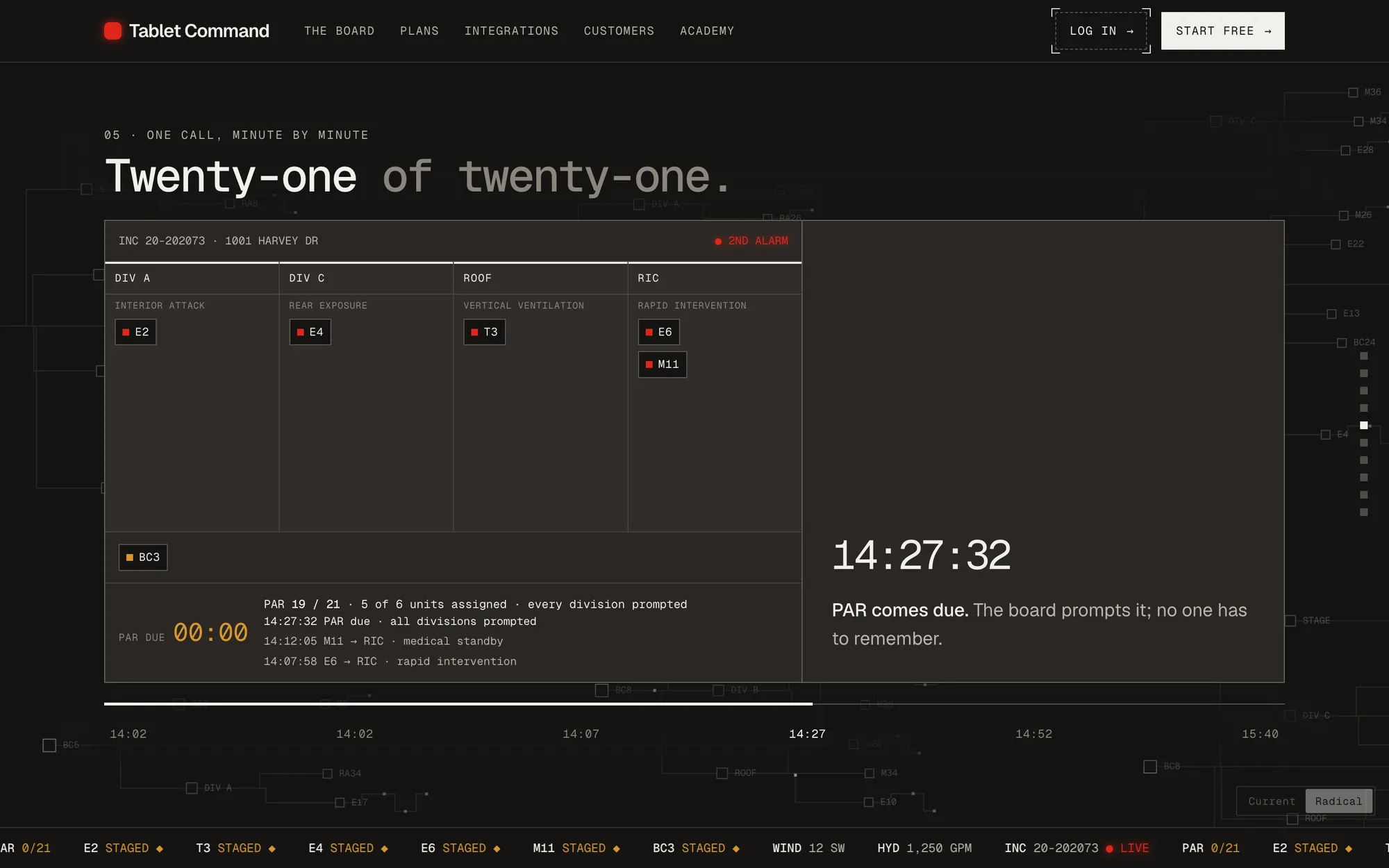This screenshot has height=868, width=1389.
Task: Switch to the Radical design option
Action: click(x=1338, y=801)
